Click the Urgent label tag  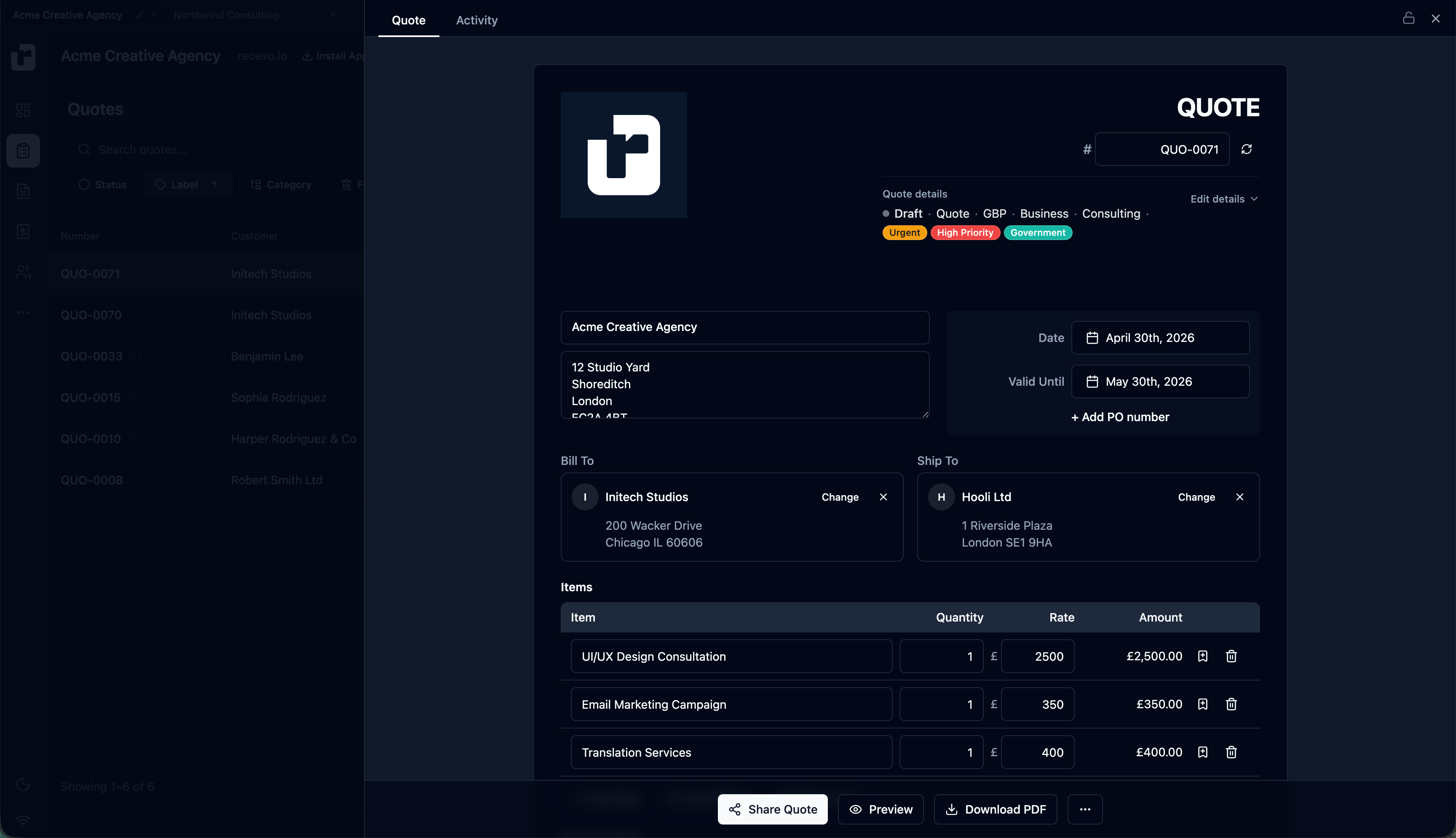(905, 232)
